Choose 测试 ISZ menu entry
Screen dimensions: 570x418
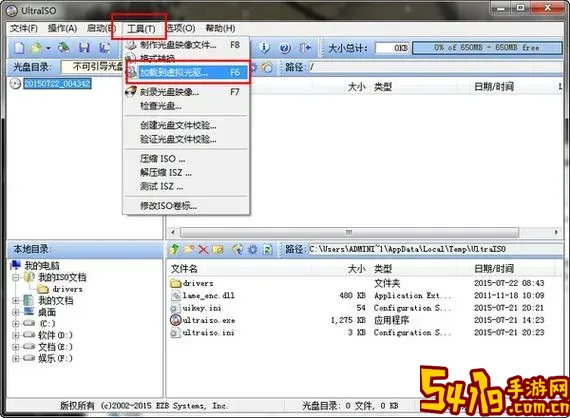pyautogui.click(x=186, y=186)
